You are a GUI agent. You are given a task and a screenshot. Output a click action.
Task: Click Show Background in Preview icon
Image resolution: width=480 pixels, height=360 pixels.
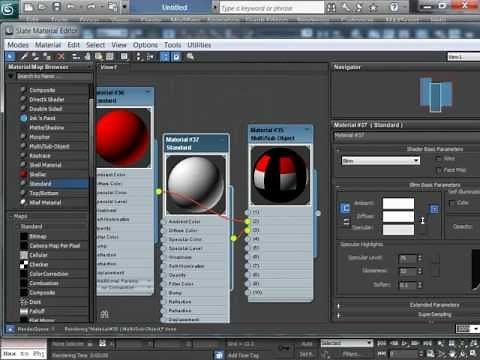(x=110, y=57)
